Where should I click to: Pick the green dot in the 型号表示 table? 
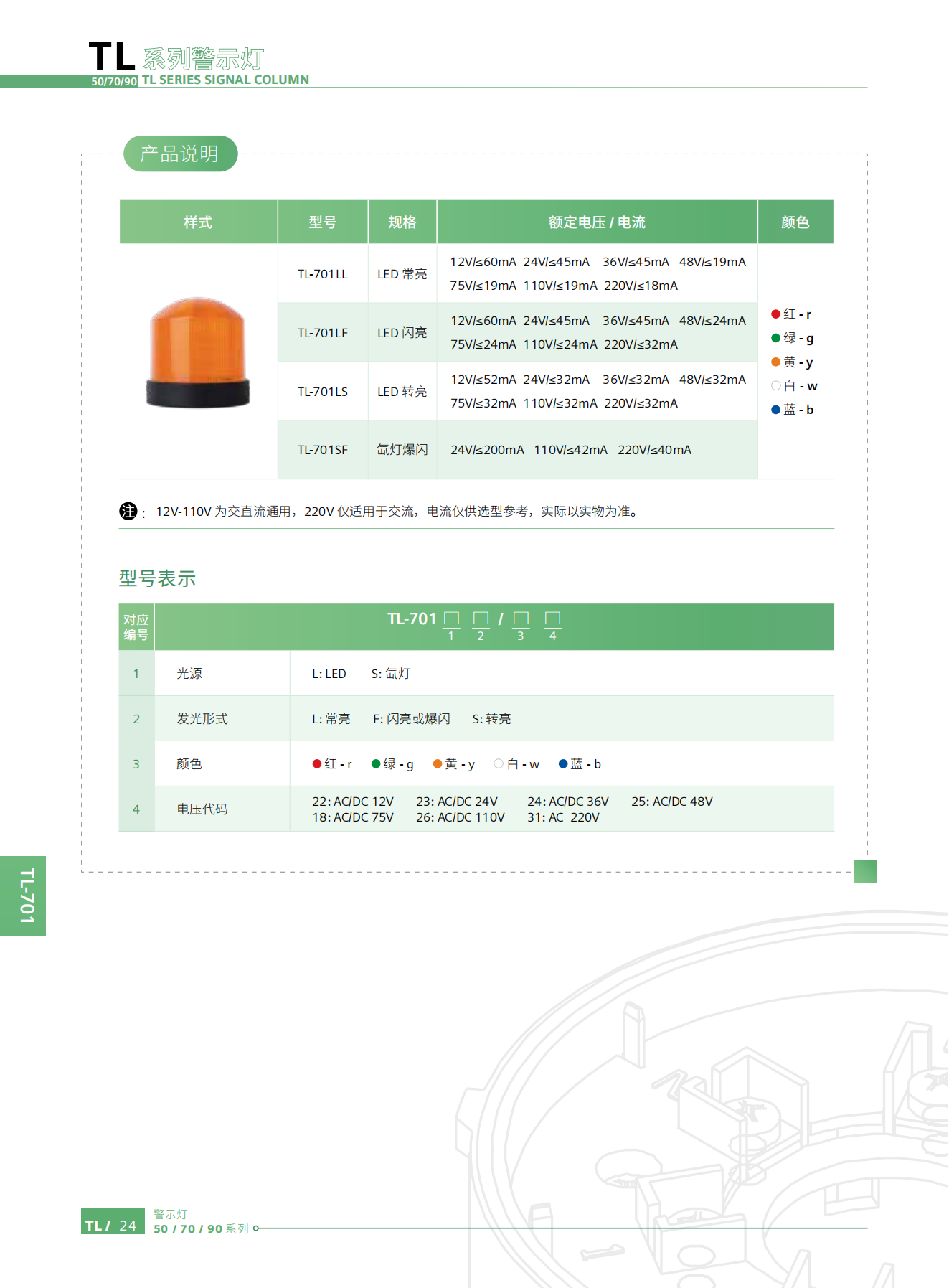[x=376, y=763]
